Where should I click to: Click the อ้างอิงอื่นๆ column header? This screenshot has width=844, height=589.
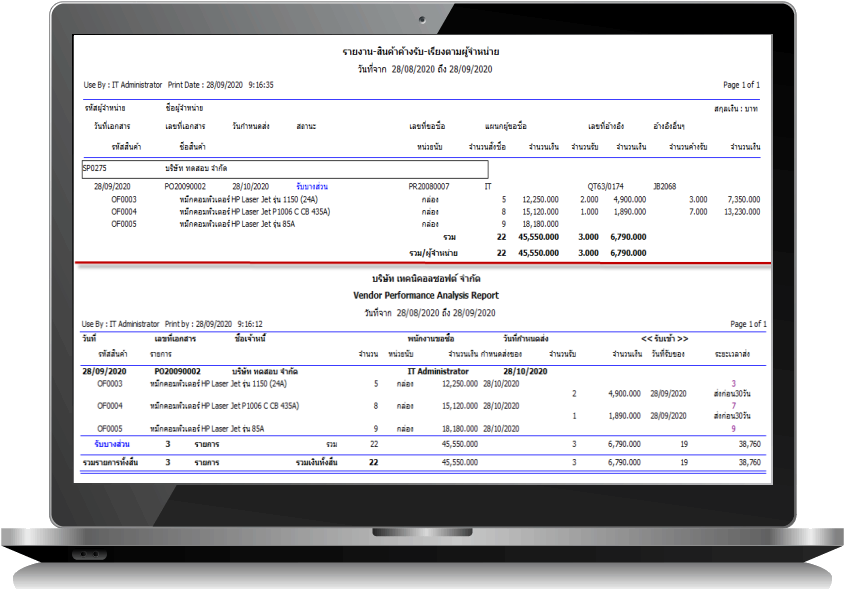(x=669, y=126)
